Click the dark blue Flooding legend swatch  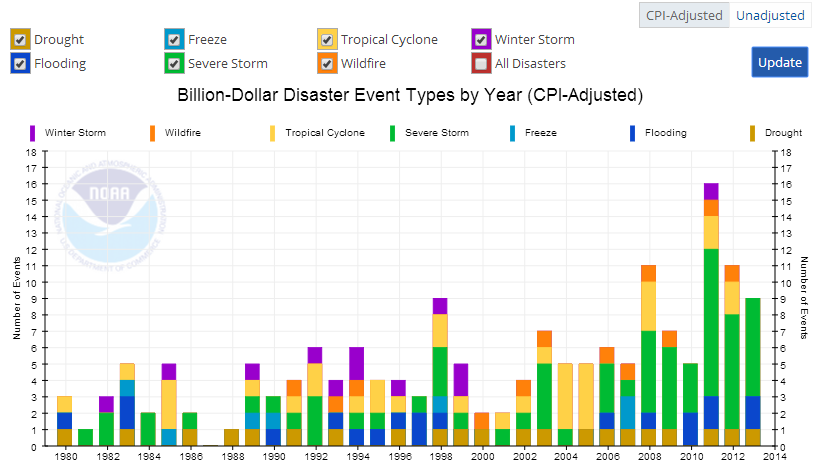point(633,133)
